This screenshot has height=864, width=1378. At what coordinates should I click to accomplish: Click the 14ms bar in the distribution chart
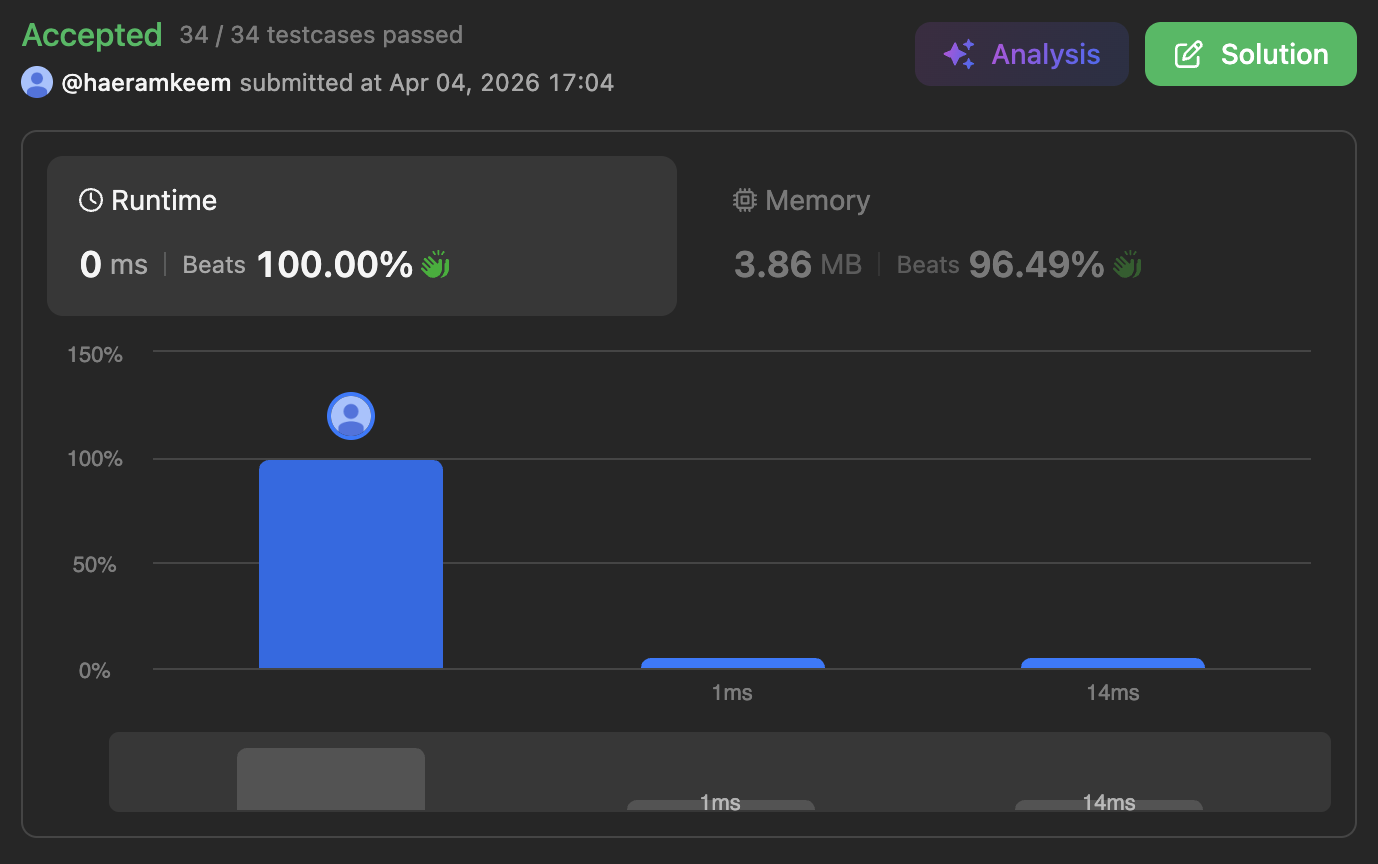tap(1112, 663)
